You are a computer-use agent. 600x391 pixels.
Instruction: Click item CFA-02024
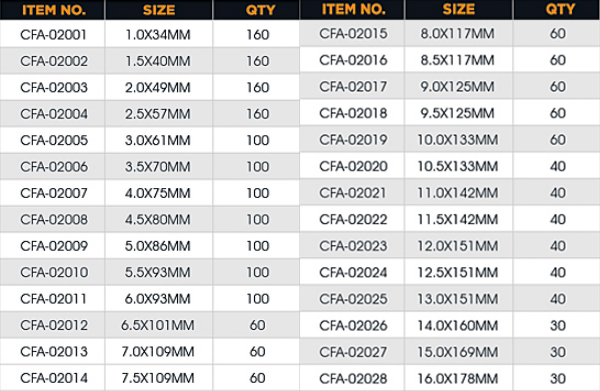pyautogui.click(x=353, y=272)
